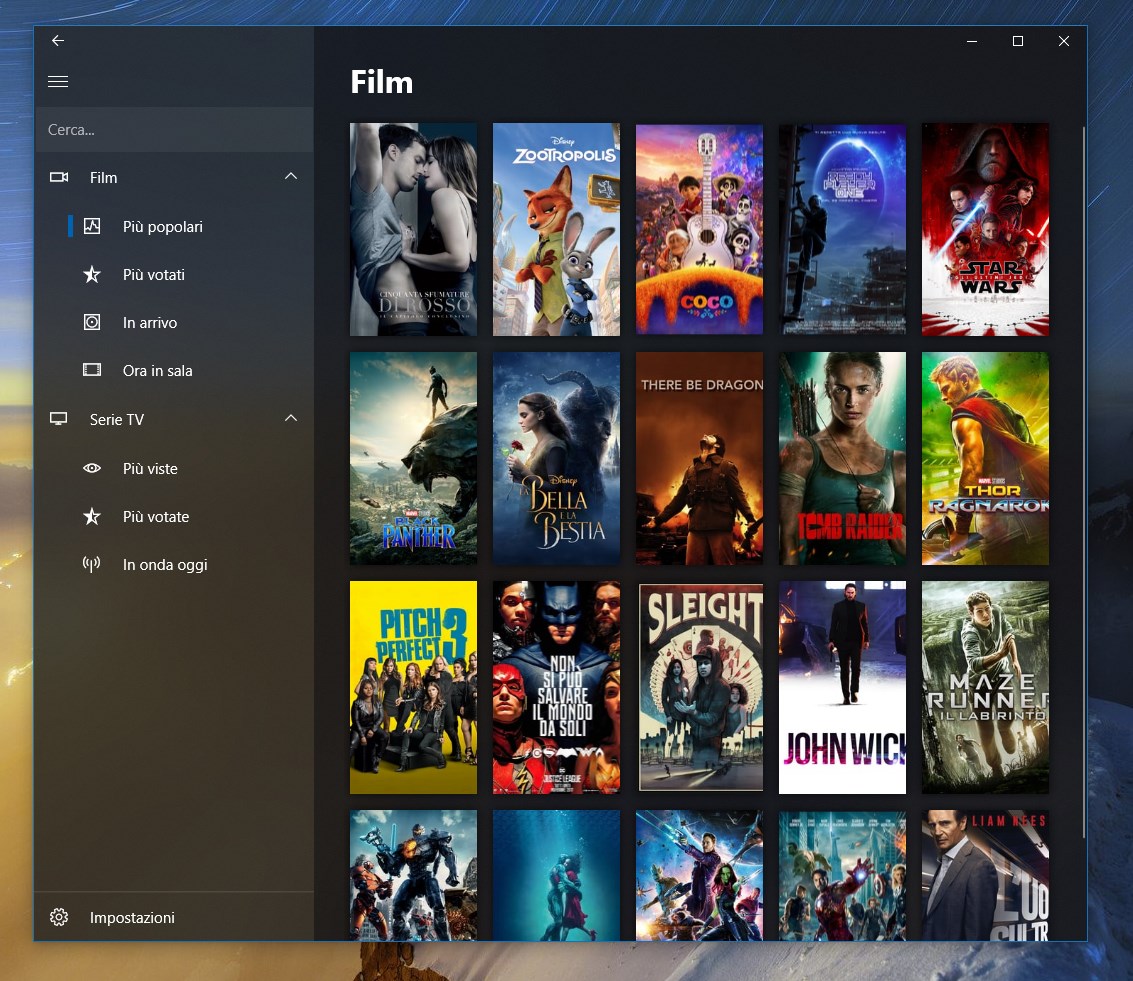Click the Serie TV monitor icon
This screenshot has width=1133, height=981.
coord(59,419)
